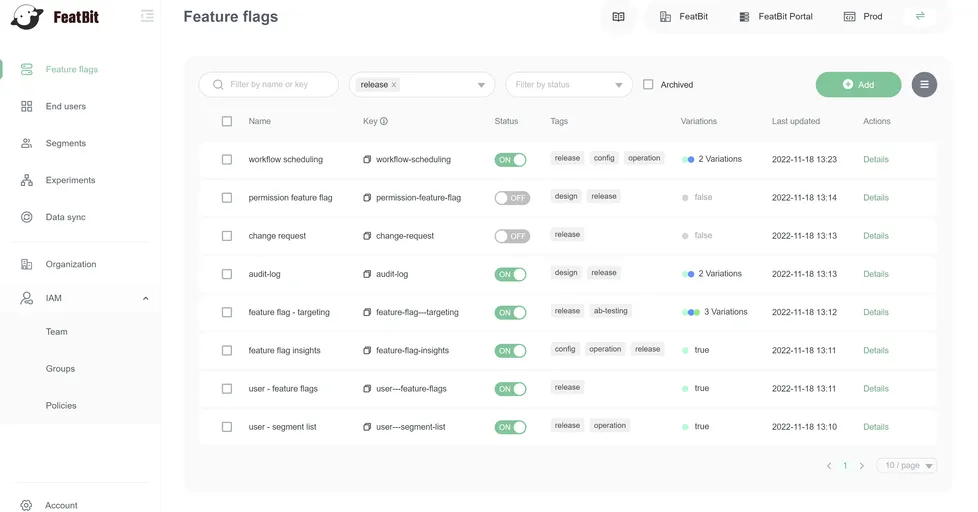Copy the user---segment-list key icon

coord(367,427)
